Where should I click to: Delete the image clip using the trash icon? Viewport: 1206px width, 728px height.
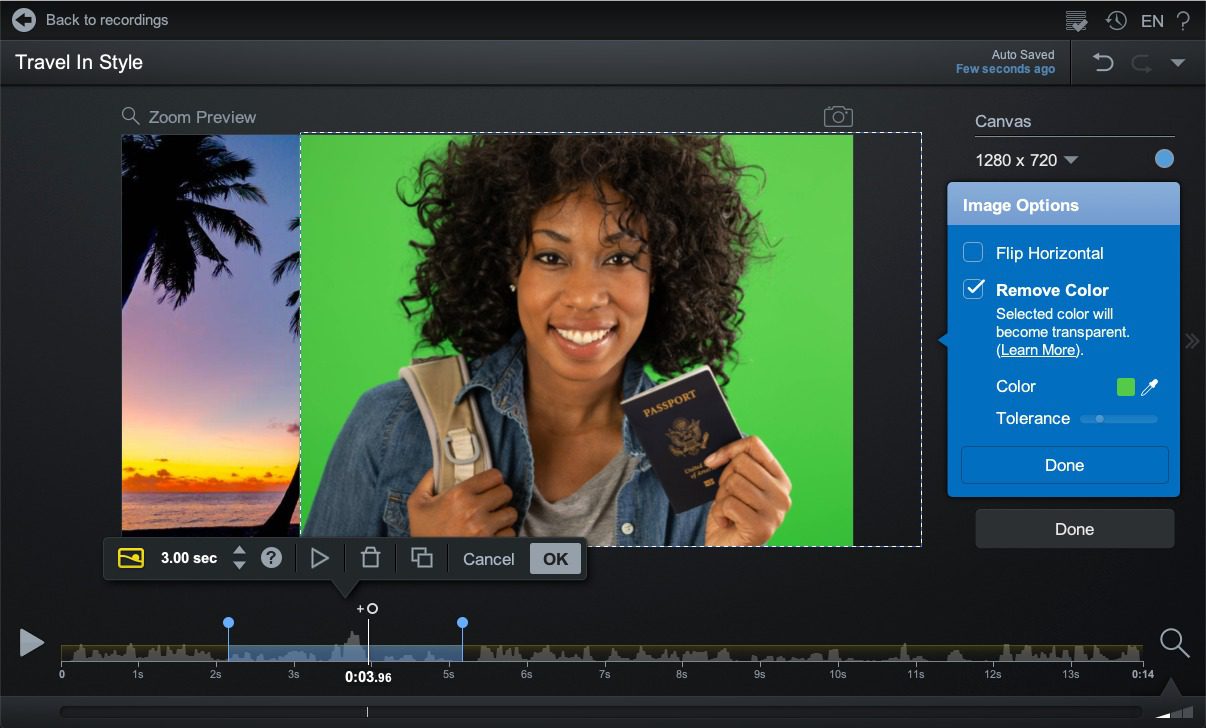(x=371, y=558)
